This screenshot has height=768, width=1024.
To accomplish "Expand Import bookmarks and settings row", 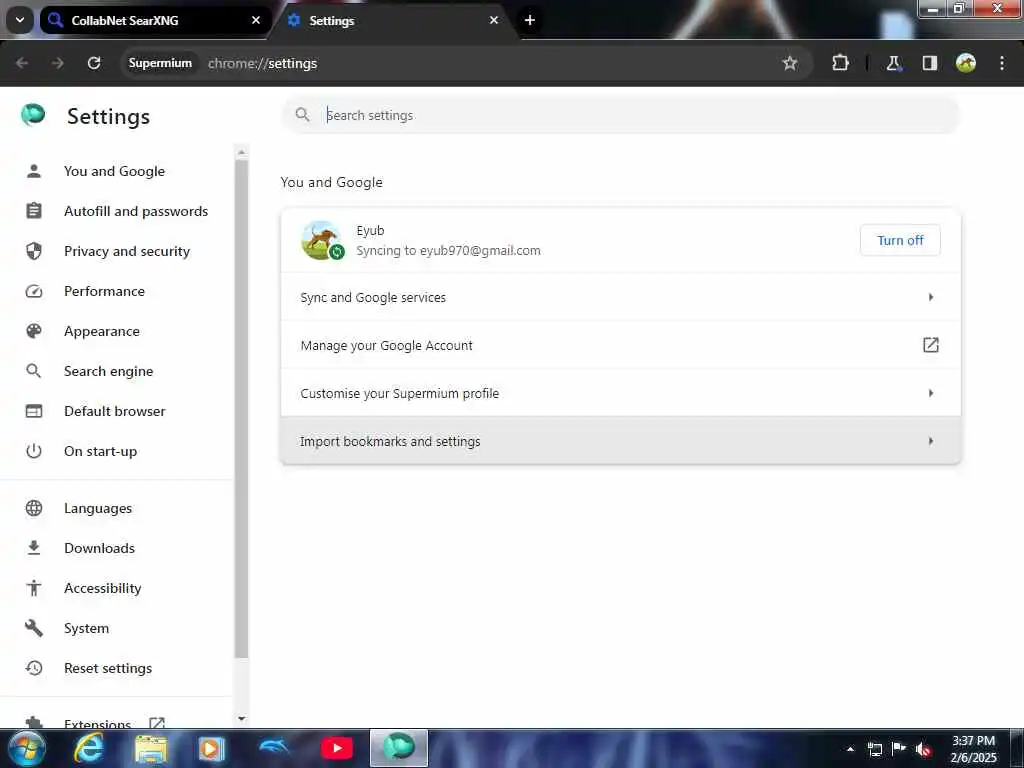I will pyautogui.click(x=620, y=441).
